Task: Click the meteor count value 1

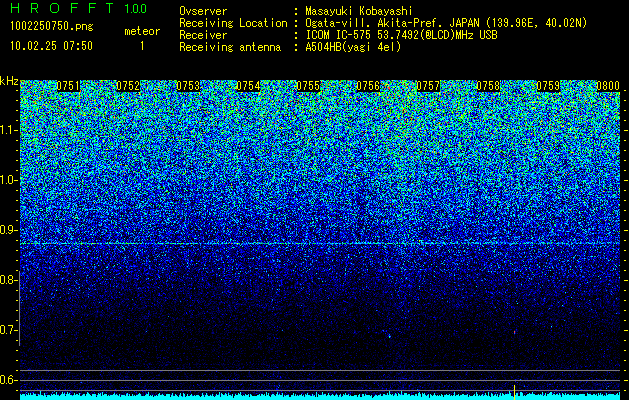Action: coord(142,46)
